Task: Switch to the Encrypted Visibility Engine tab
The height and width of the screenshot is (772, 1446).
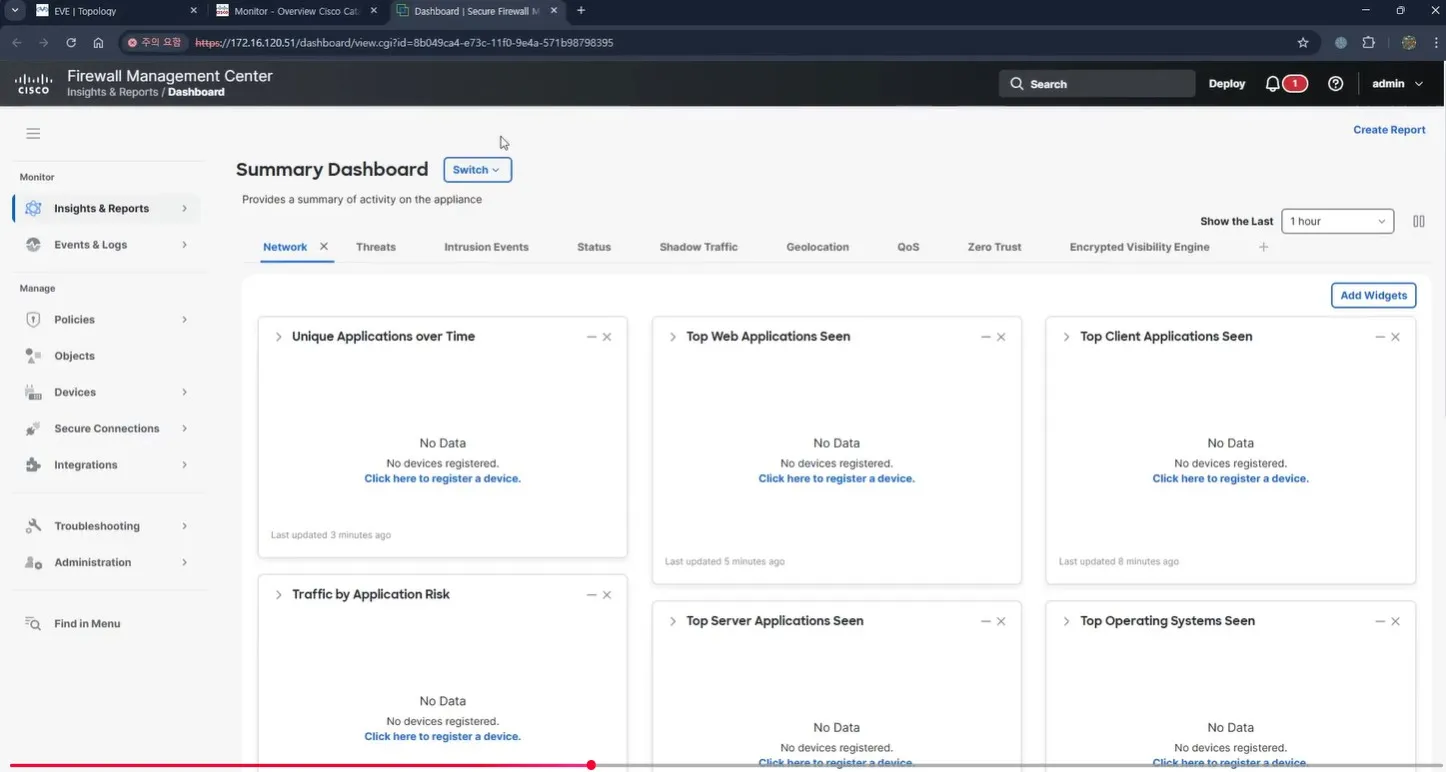Action: 1139,247
